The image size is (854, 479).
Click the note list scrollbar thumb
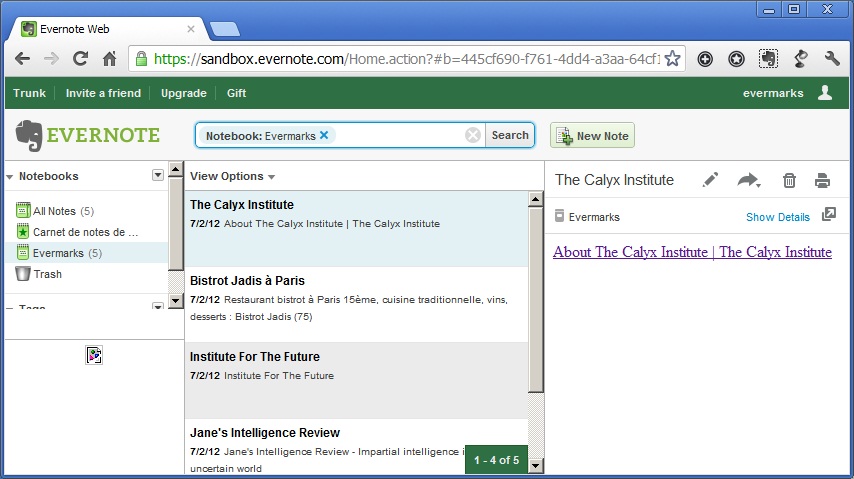[535, 300]
